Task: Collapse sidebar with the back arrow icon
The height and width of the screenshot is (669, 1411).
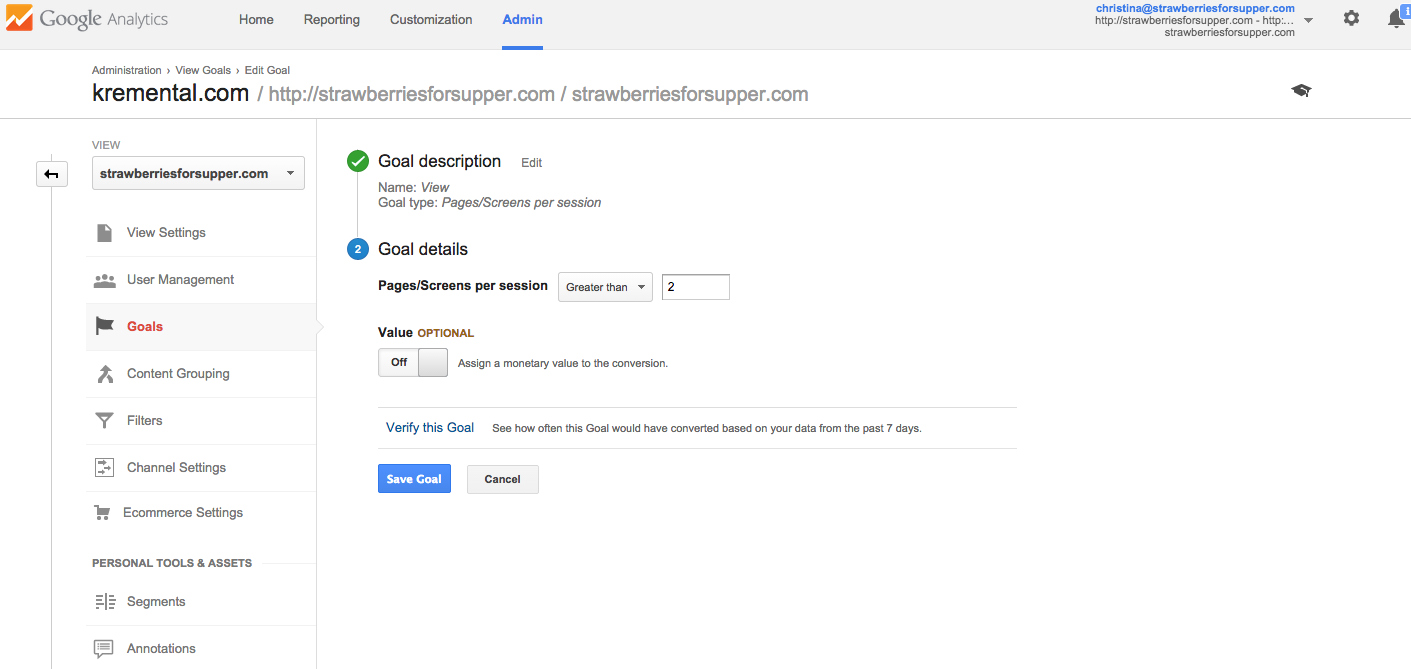Action: tap(51, 174)
